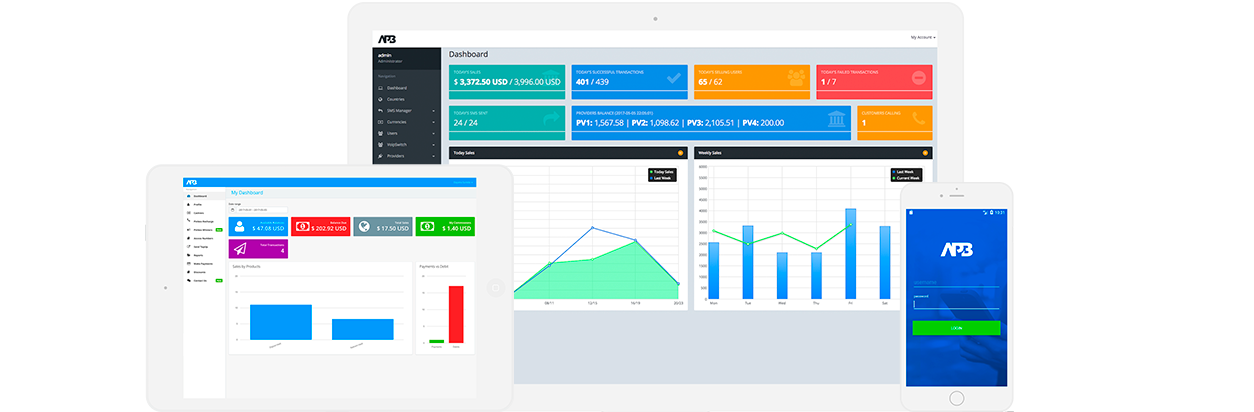Viewport: 1254px width, 412px height.
Task: Click the share arrow icon on SMS Sent
Action: 551,119
